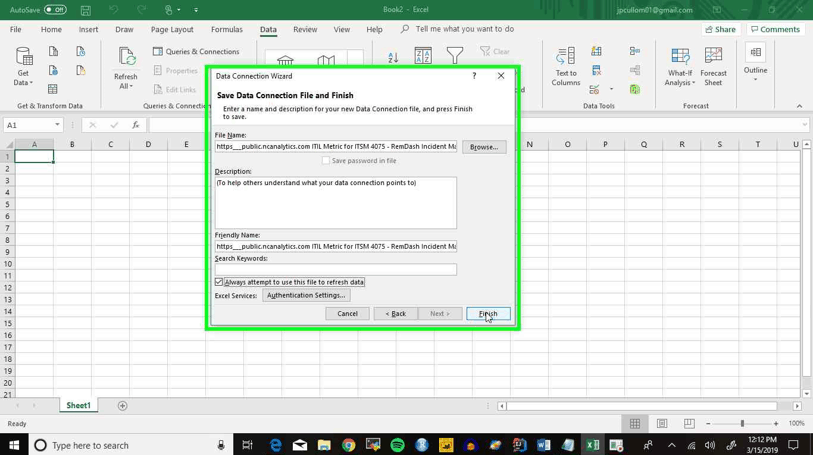The width and height of the screenshot is (815, 455).
Task: Click Authentication Settings button
Action: coord(306,295)
